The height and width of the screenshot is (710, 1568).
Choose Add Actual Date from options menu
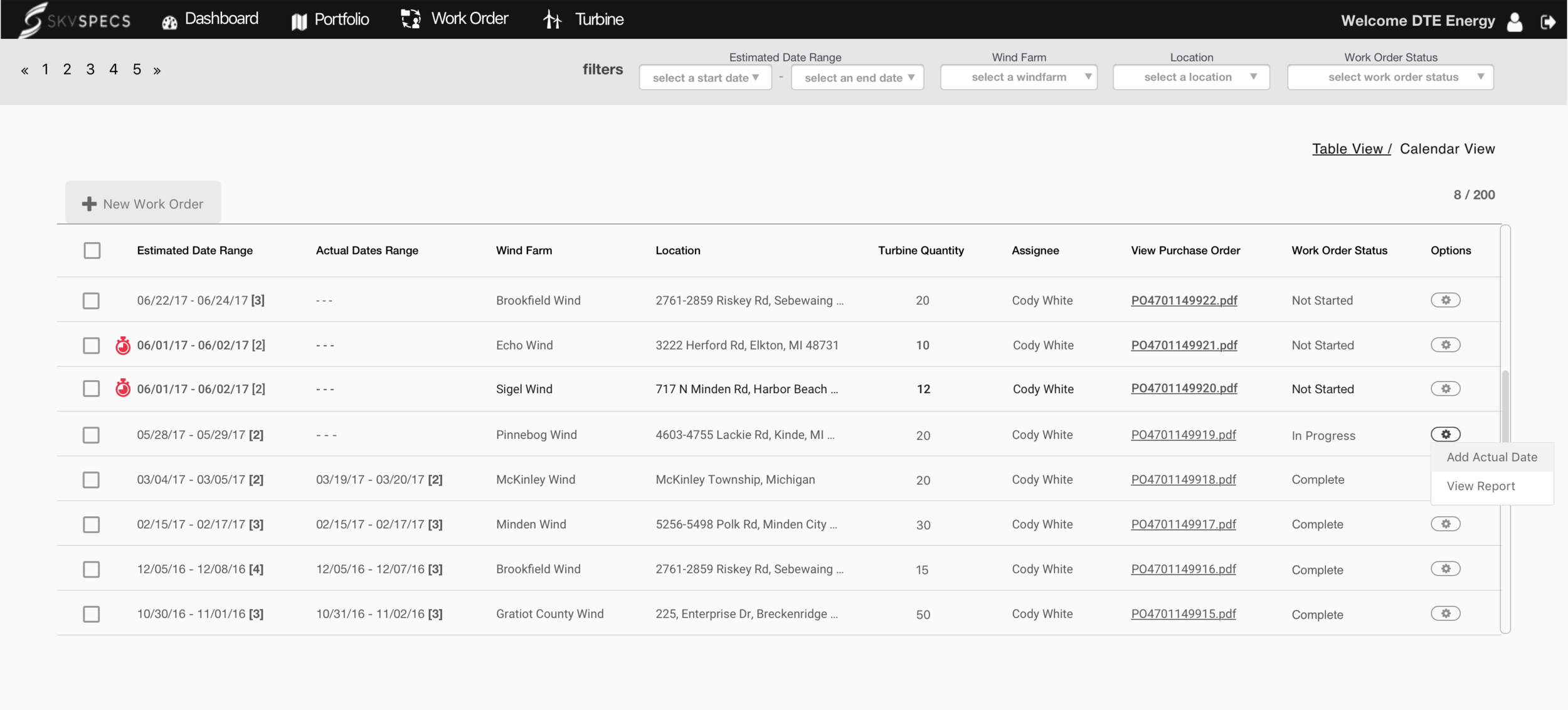tap(1491, 457)
